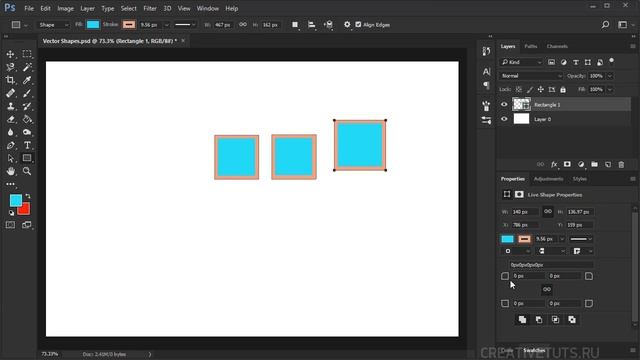Select the Rectangular Marquee tool
The width and height of the screenshot is (640, 360).
(x=27, y=54)
